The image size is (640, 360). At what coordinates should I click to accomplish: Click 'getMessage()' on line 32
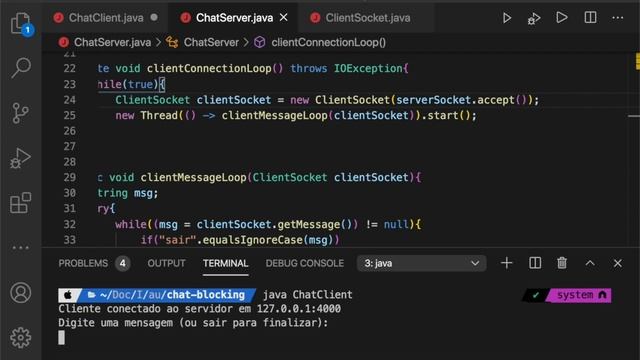(x=315, y=224)
